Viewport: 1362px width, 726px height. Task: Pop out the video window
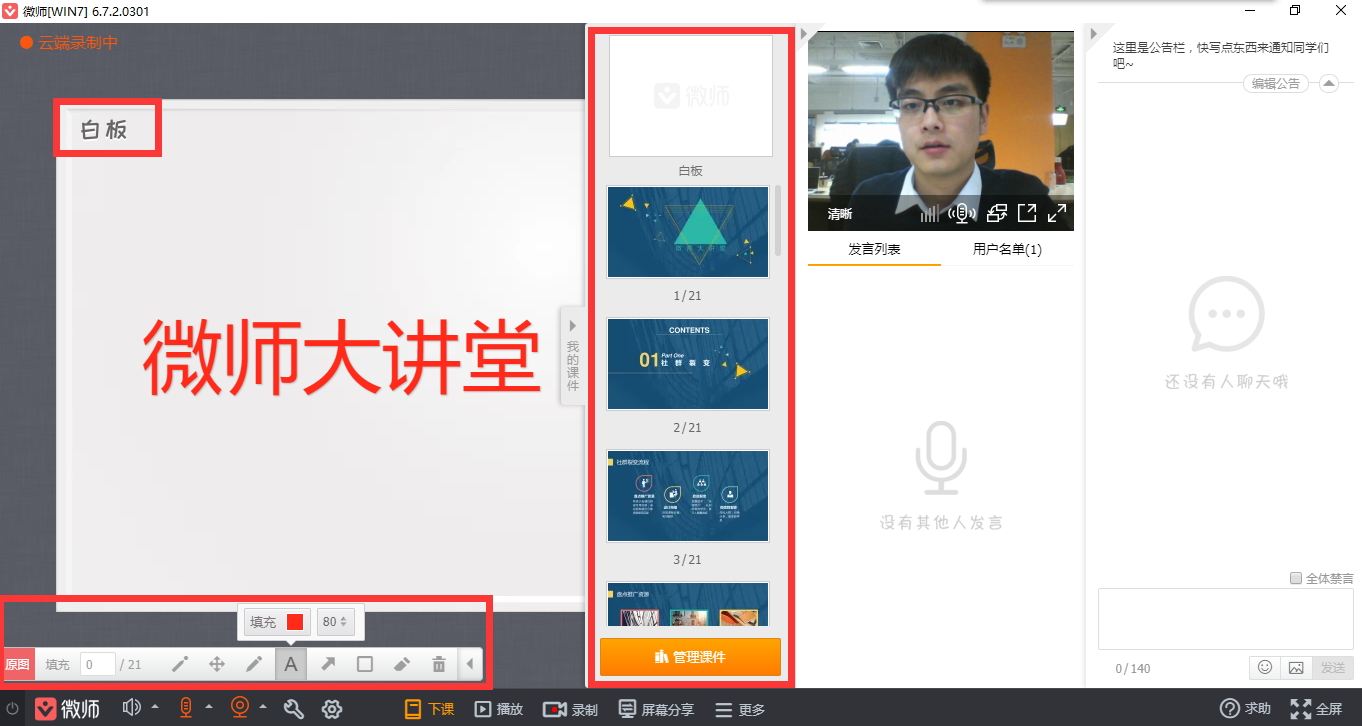1027,213
